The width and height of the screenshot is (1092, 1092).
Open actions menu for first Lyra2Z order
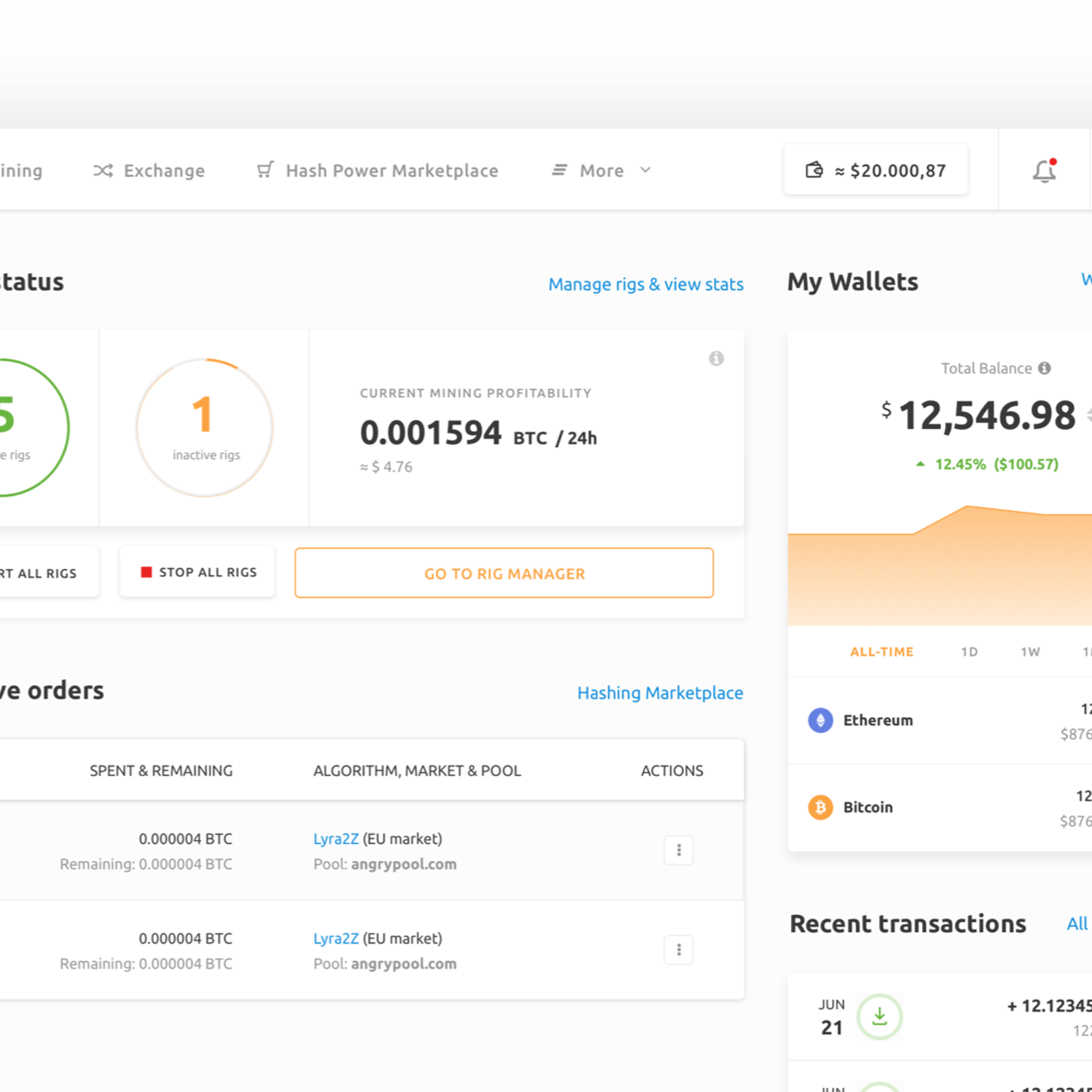678,850
